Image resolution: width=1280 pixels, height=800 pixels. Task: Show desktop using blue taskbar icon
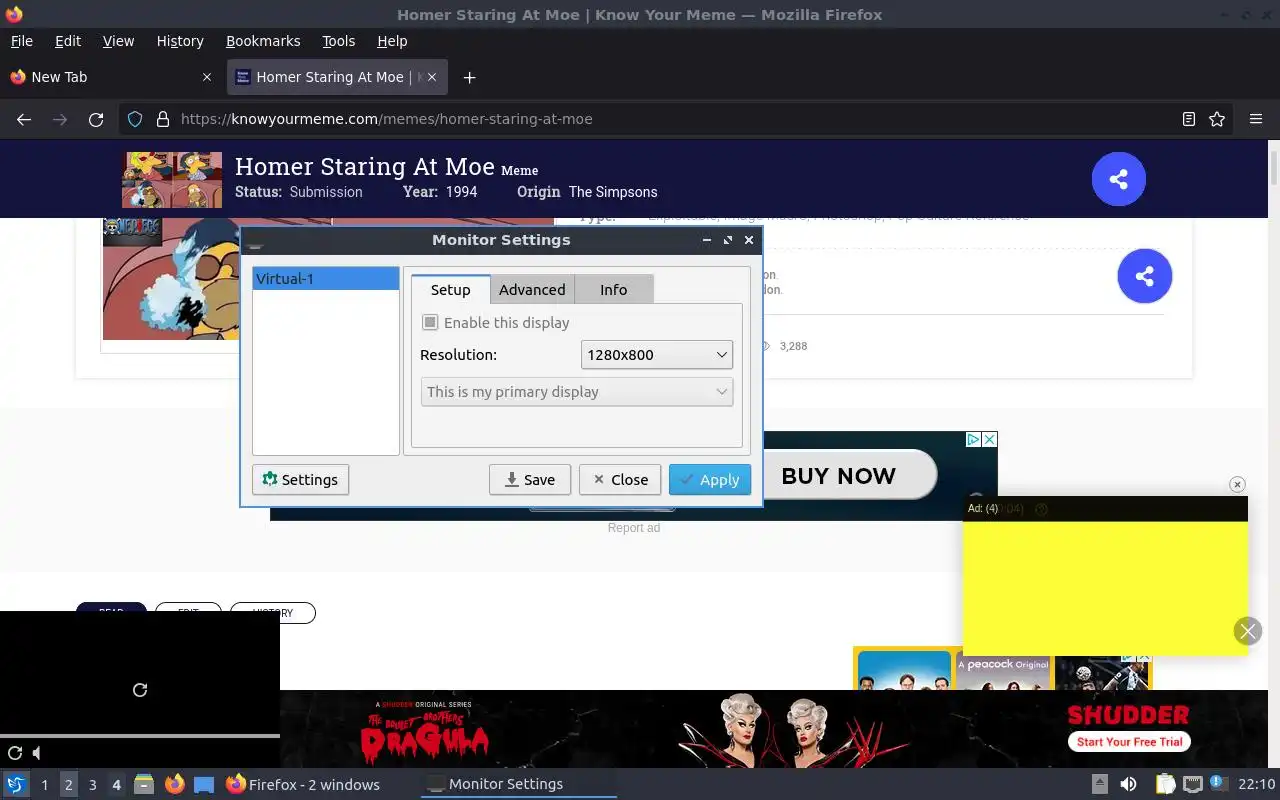tap(204, 784)
